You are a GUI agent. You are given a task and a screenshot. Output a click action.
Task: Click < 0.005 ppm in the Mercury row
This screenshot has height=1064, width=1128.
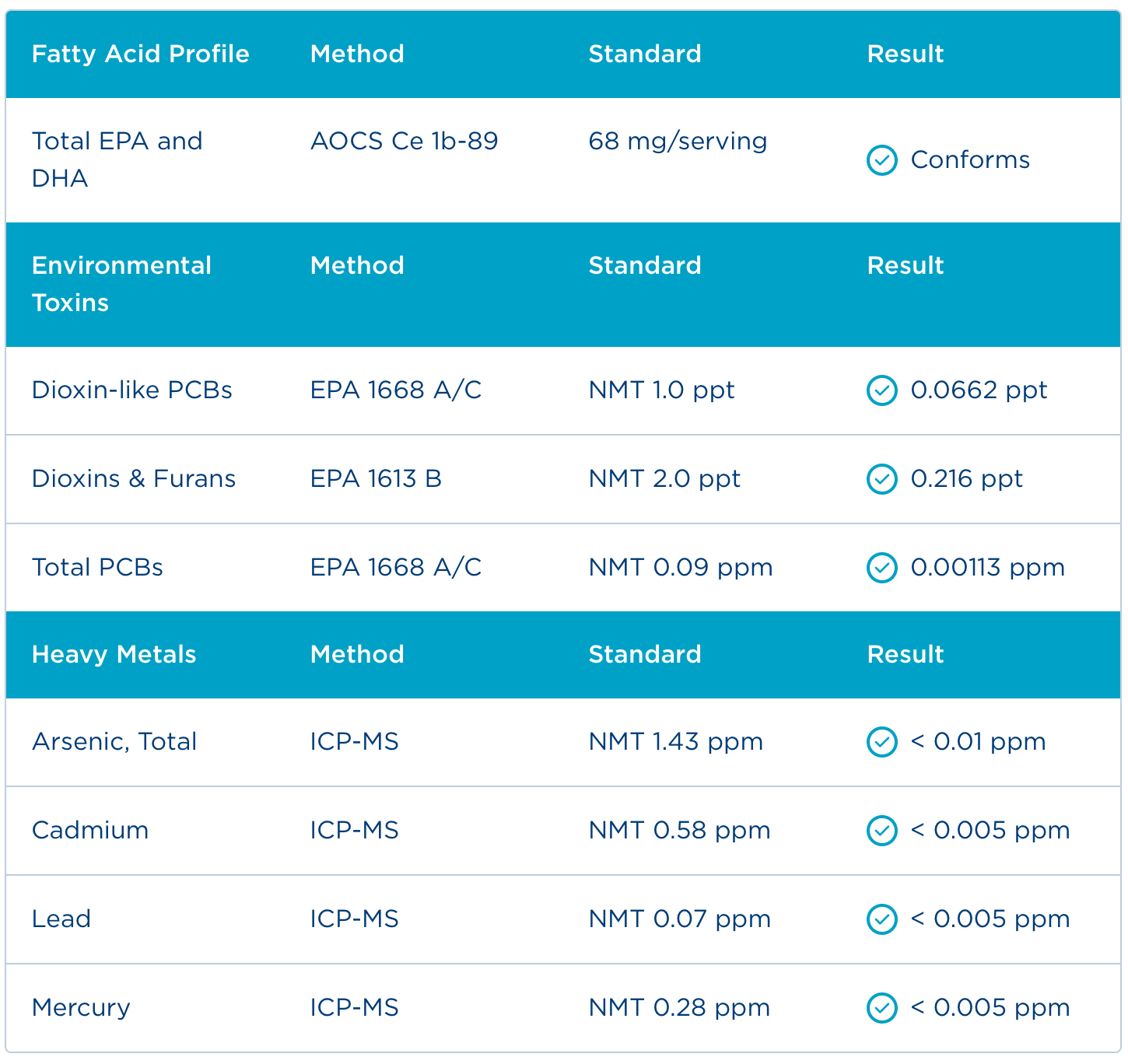tap(990, 1009)
